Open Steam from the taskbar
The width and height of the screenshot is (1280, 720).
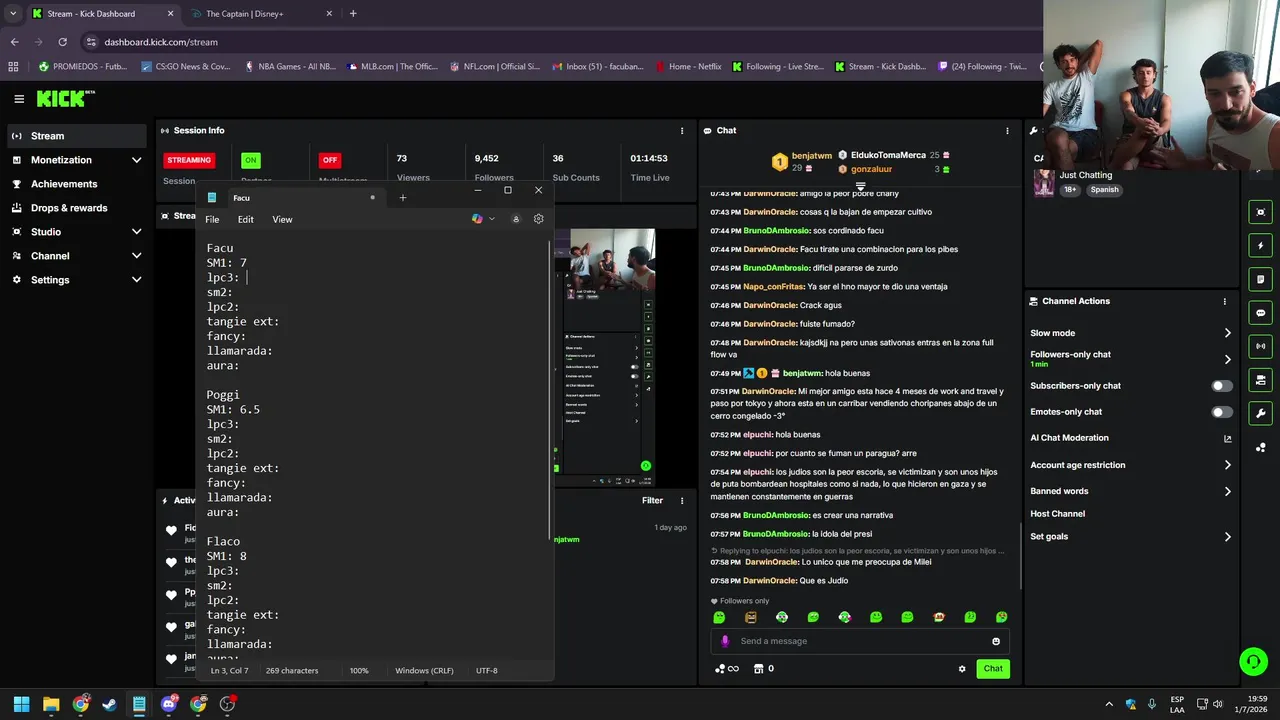[x=110, y=704]
